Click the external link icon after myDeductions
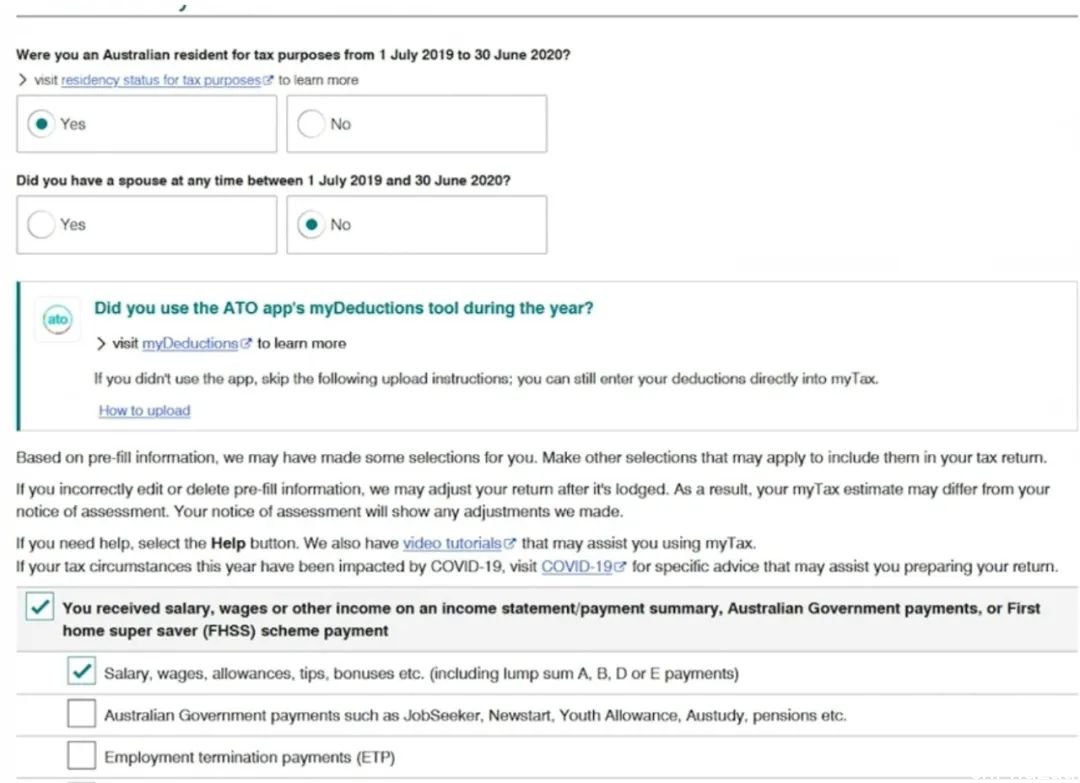This screenshot has height=783, width=1080. (246, 342)
